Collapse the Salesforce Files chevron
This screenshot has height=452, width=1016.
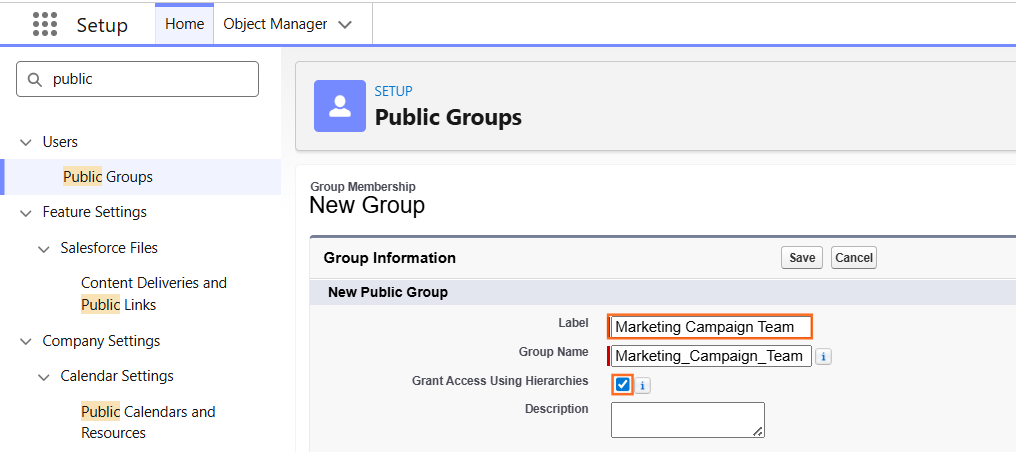44,248
